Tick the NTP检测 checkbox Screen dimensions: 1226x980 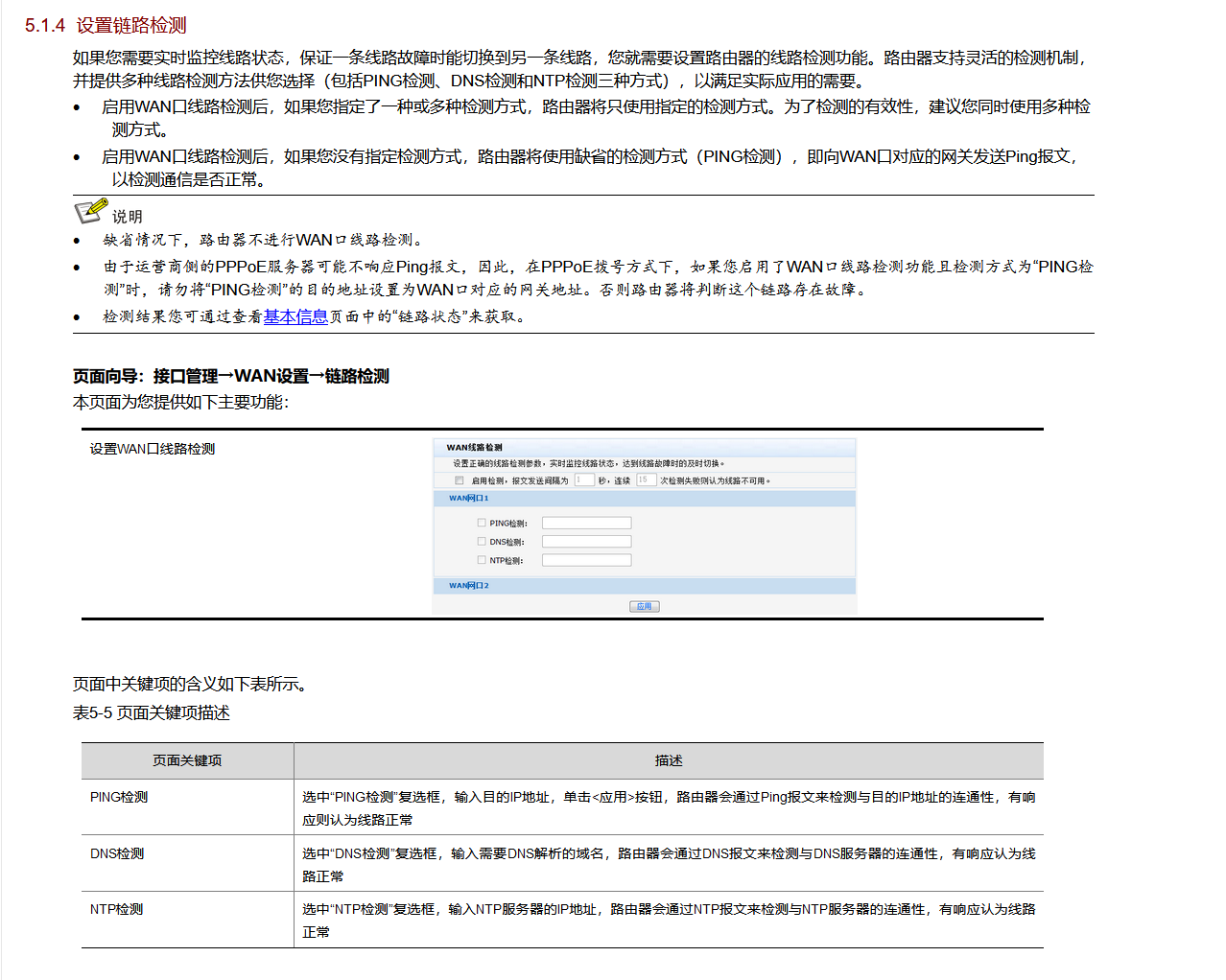(482, 560)
